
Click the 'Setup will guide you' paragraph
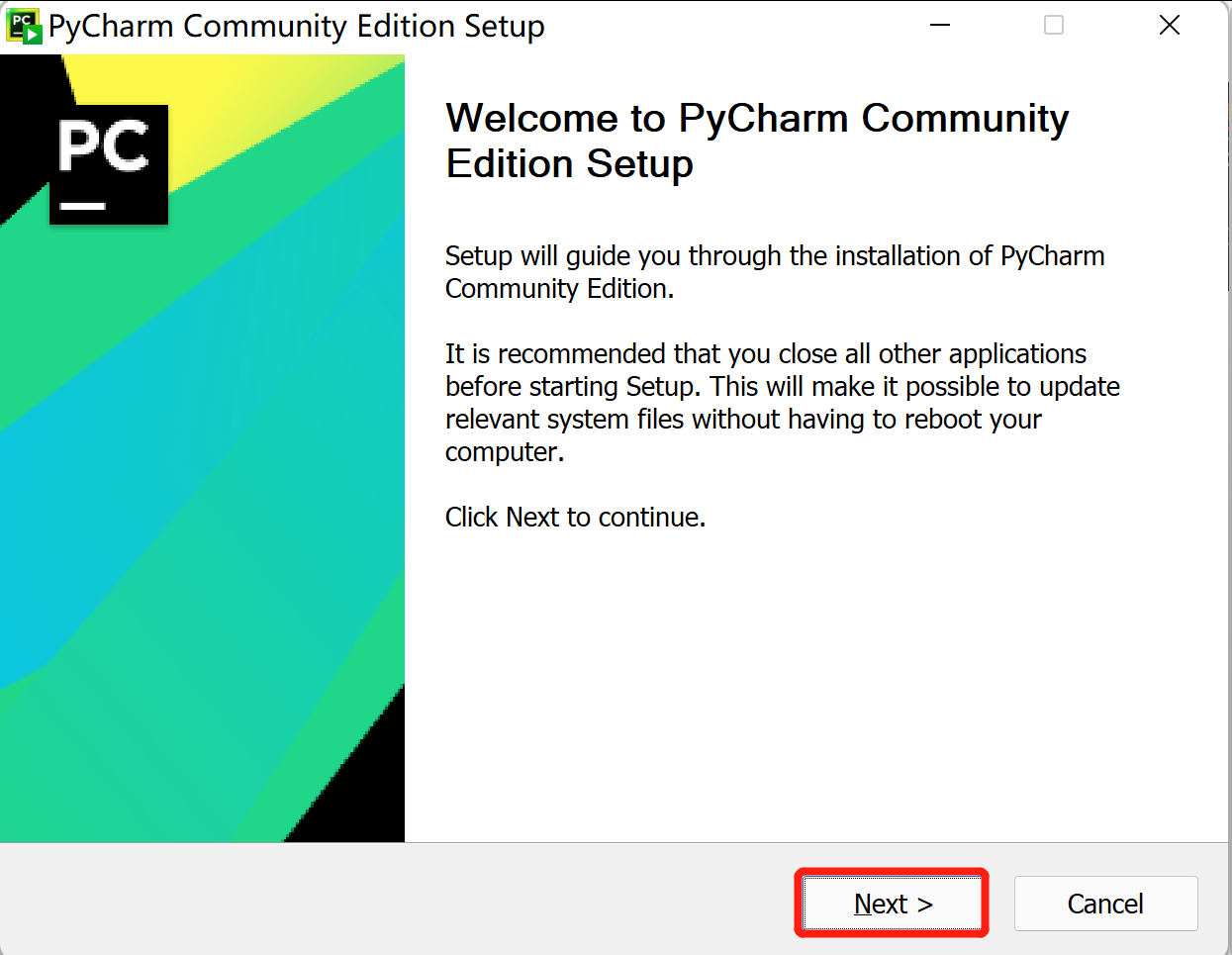[x=774, y=272]
